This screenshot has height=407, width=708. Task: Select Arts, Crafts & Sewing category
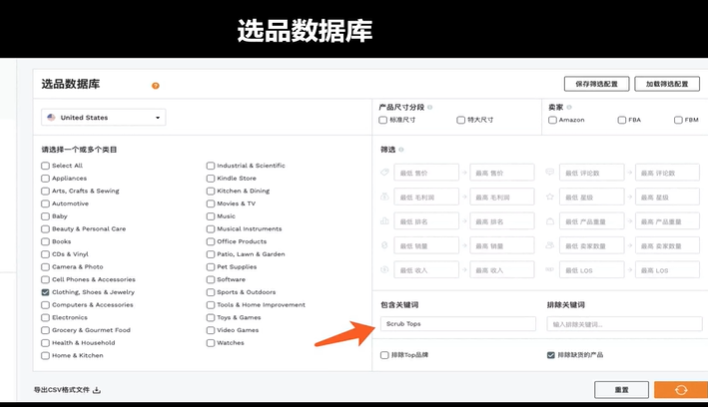click(45, 191)
